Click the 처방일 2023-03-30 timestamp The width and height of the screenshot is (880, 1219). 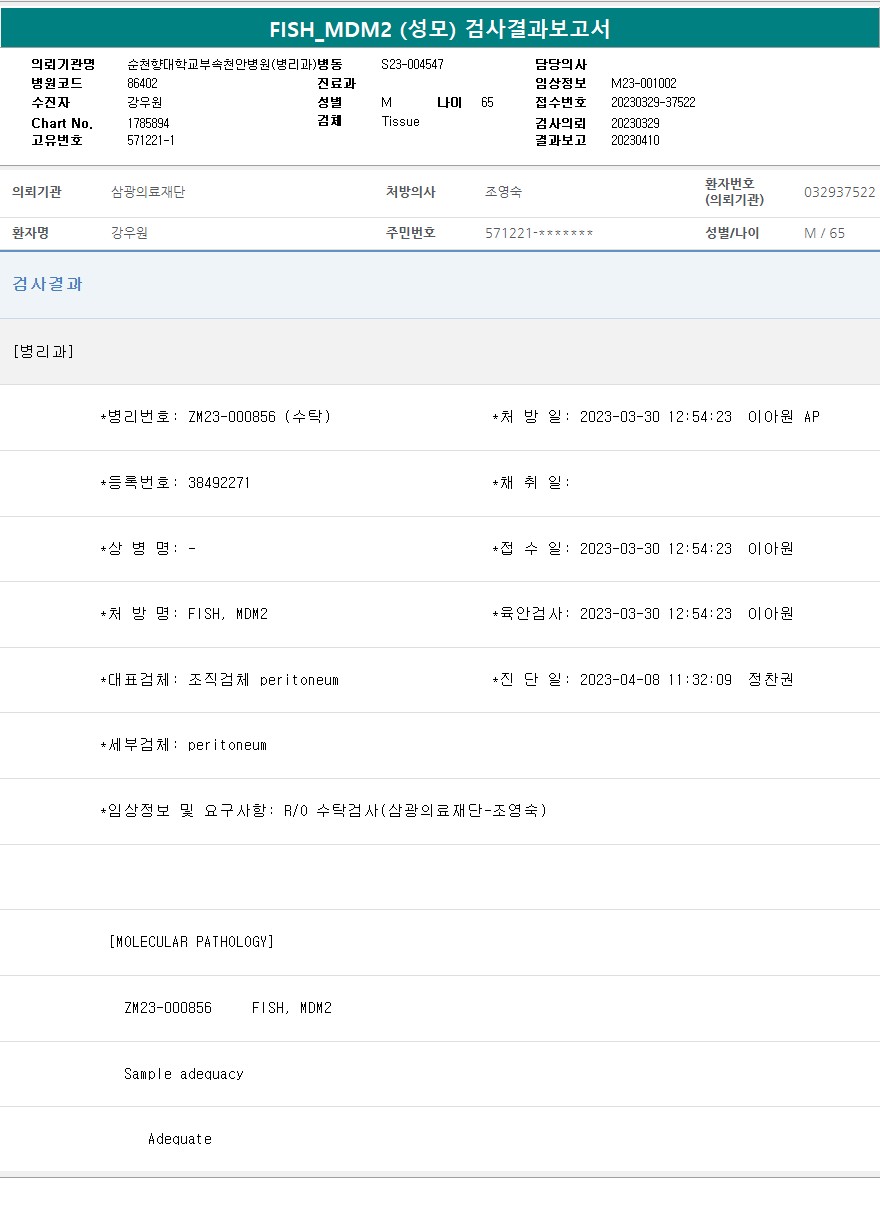click(655, 417)
